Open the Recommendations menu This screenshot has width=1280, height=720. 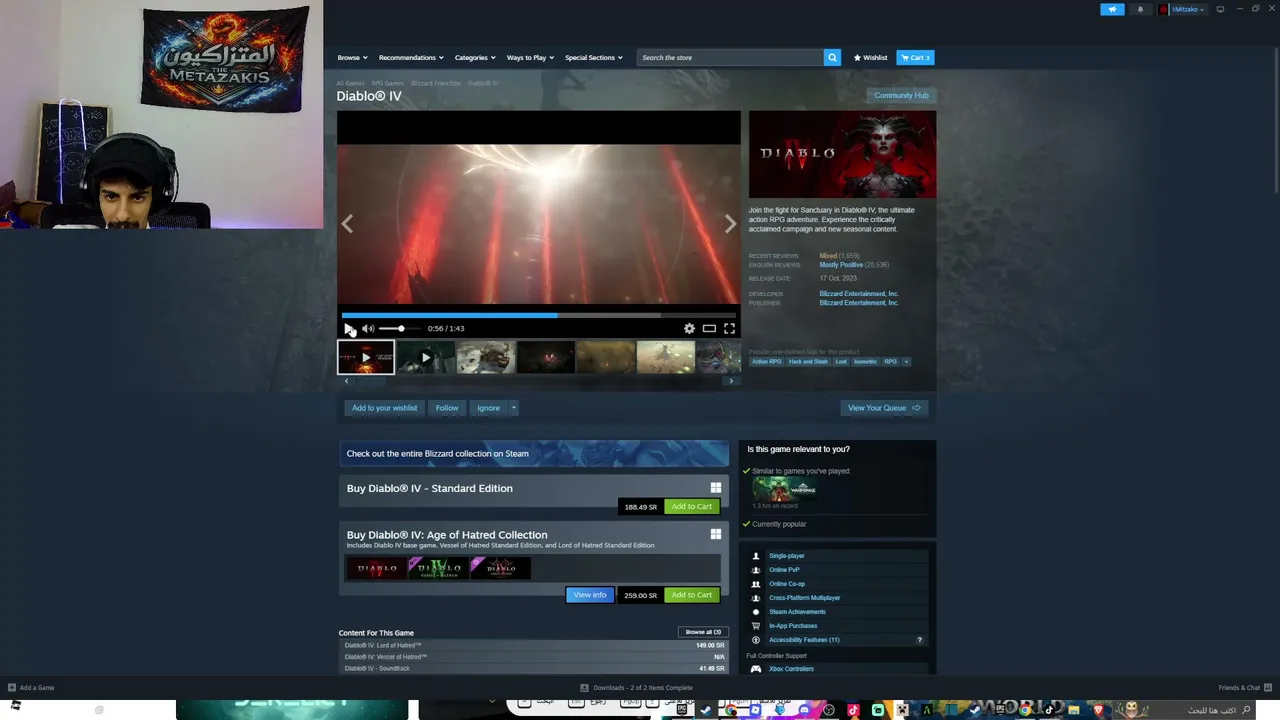[x=410, y=57]
